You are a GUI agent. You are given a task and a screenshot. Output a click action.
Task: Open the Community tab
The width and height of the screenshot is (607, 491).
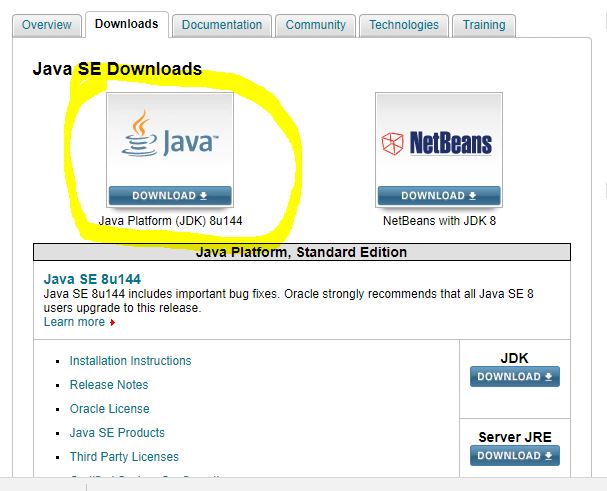click(316, 25)
